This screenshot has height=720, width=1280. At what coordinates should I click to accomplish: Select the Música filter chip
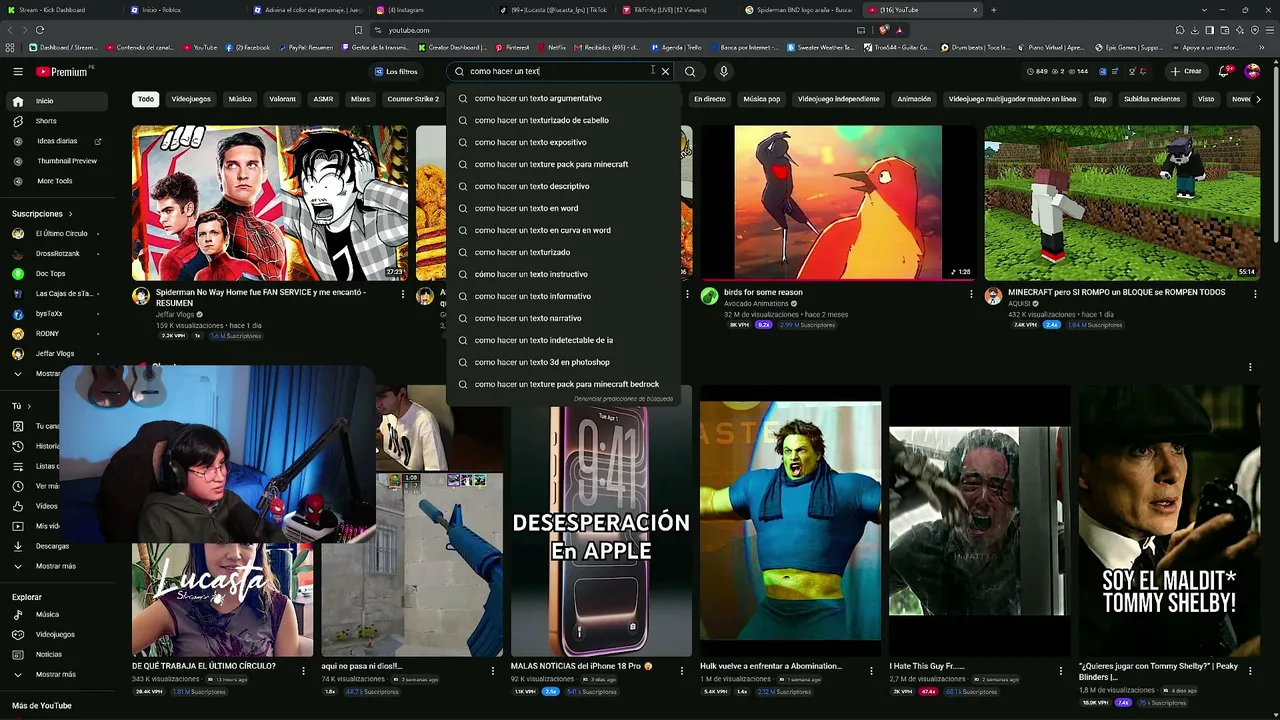click(240, 99)
